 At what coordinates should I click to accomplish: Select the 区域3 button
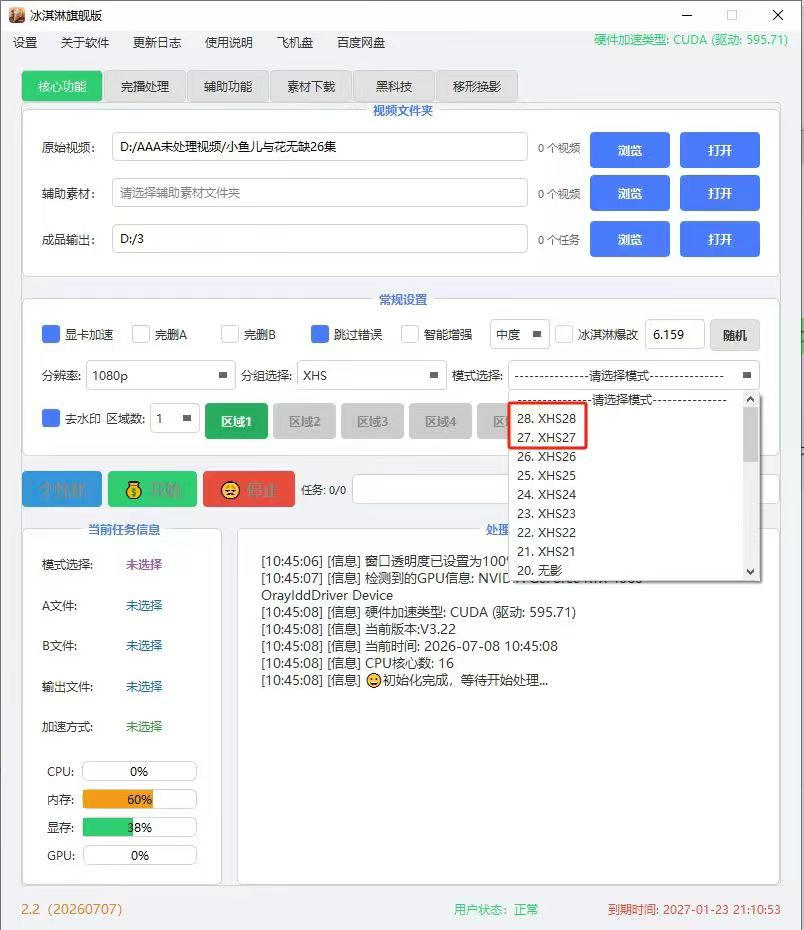(372, 421)
